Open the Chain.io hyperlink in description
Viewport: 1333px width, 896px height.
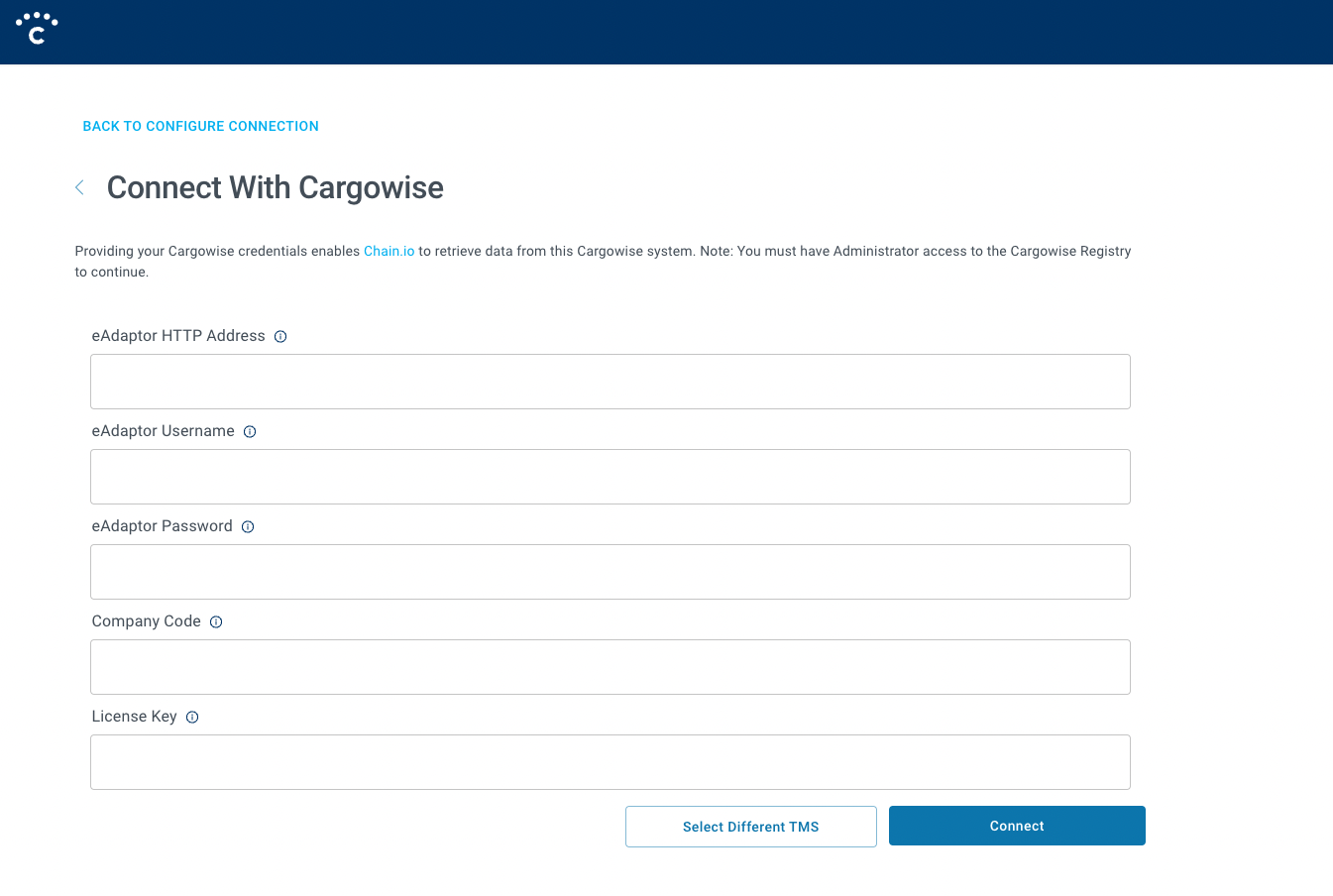[x=389, y=251]
